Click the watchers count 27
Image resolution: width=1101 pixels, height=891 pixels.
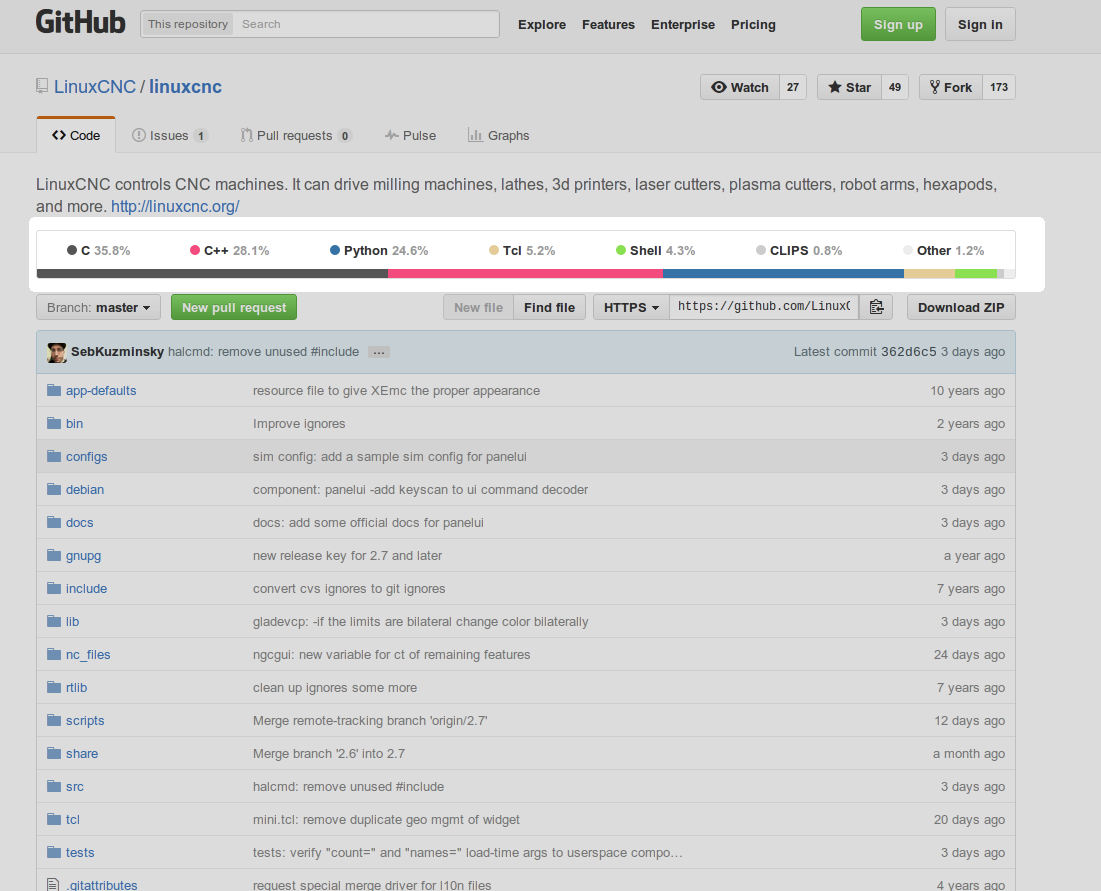pos(793,87)
